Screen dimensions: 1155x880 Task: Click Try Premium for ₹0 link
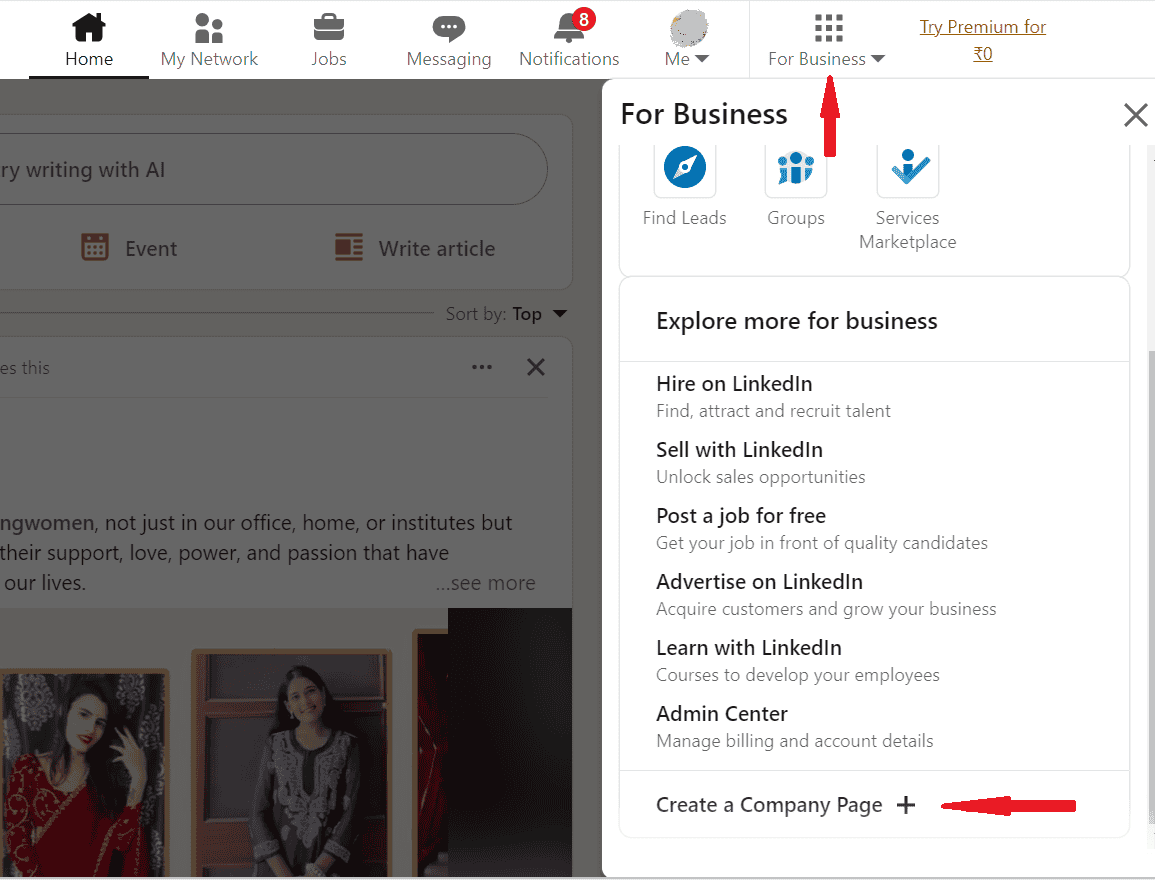[983, 40]
